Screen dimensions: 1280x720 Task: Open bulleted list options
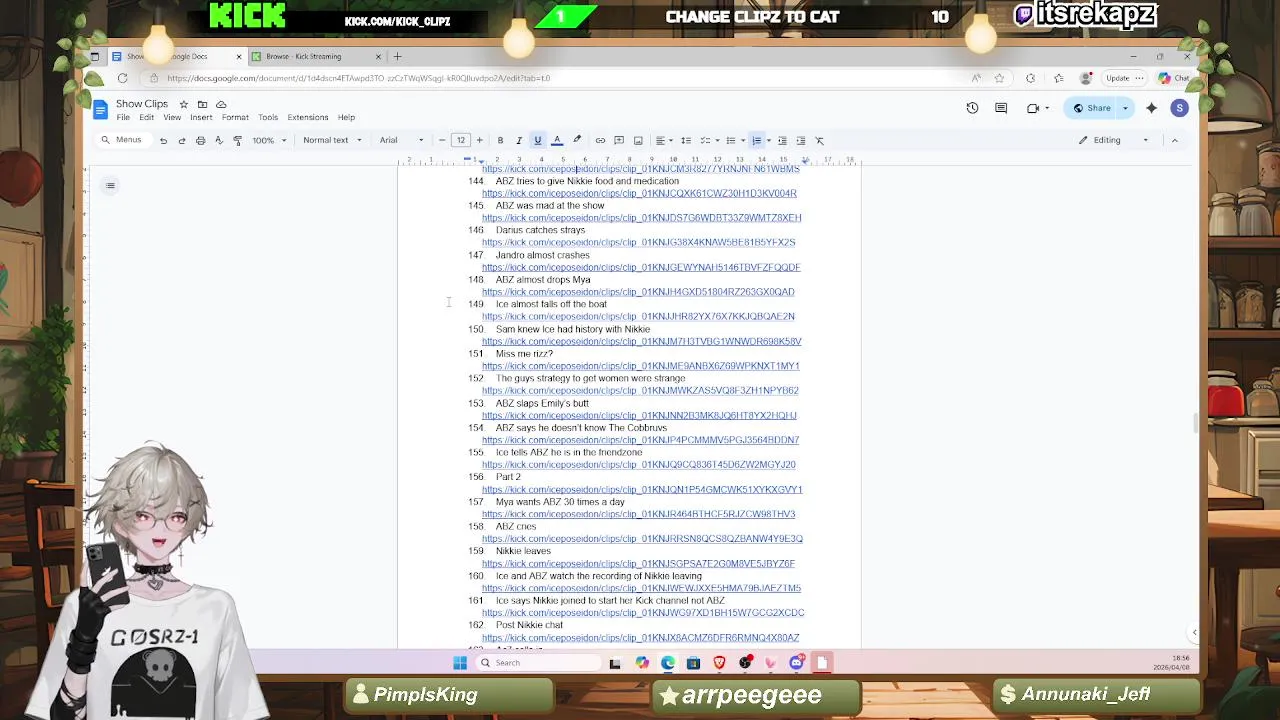click(x=733, y=140)
